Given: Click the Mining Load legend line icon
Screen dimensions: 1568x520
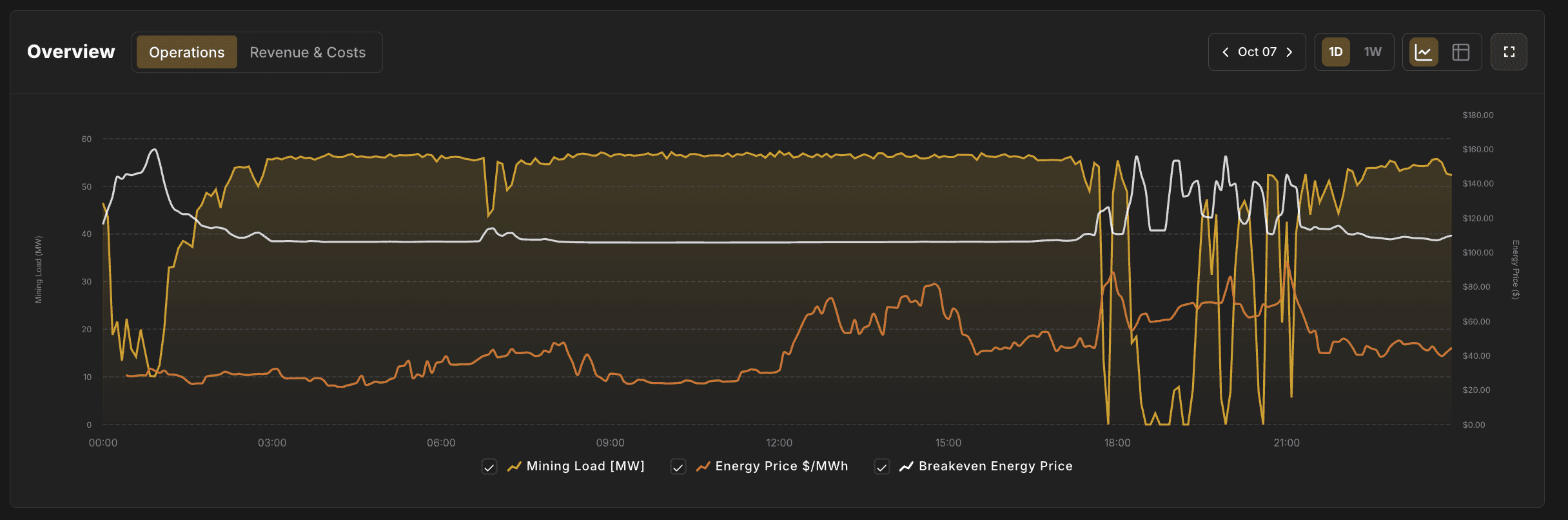Looking at the screenshot, I should click(x=514, y=466).
